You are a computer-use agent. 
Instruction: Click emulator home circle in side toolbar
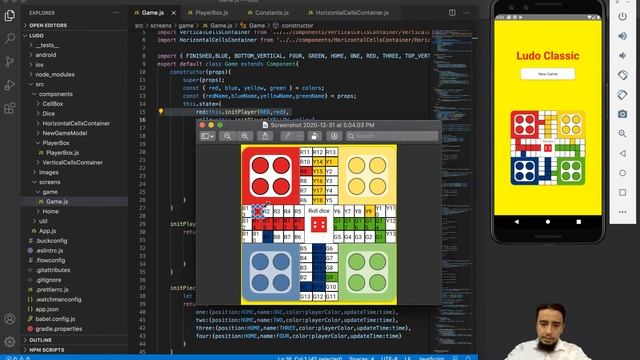pos(622,173)
